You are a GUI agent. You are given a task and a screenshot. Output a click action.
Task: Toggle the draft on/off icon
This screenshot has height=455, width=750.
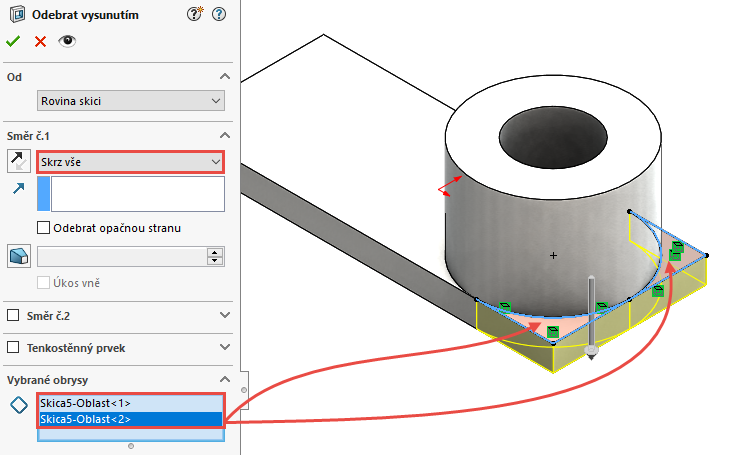pyautogui.click(x=19, y=256)
